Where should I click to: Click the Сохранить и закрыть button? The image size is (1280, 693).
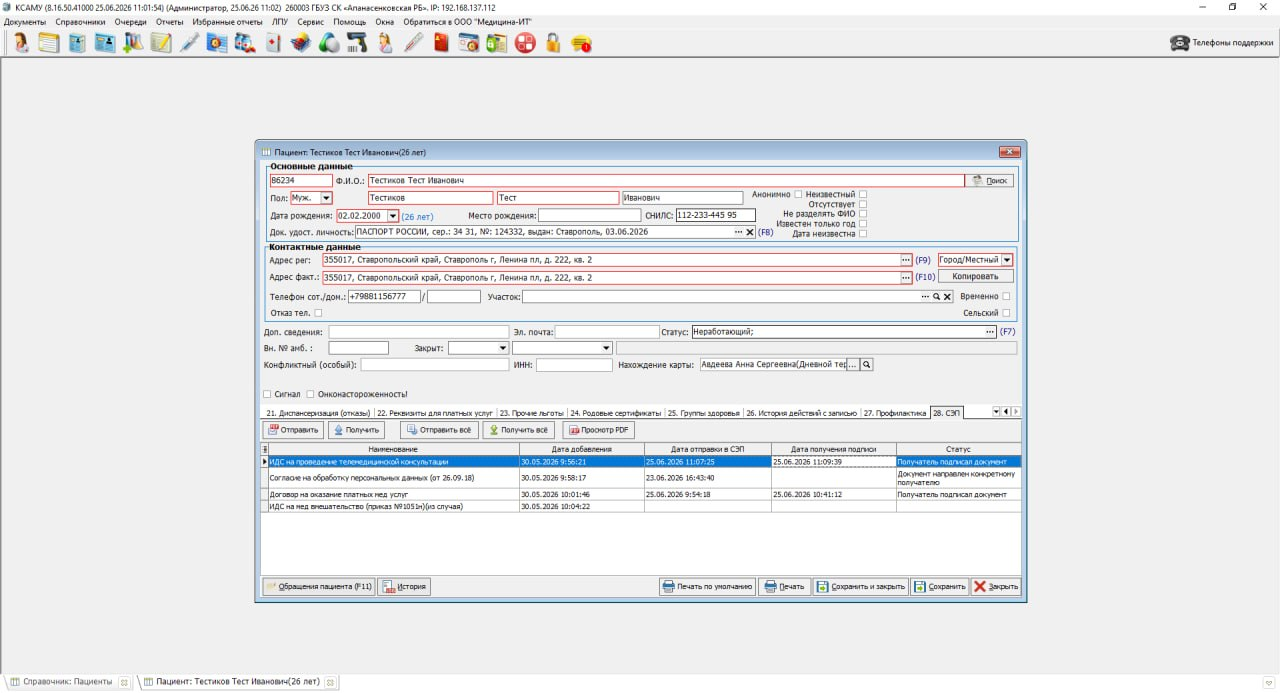coord(860,587)
